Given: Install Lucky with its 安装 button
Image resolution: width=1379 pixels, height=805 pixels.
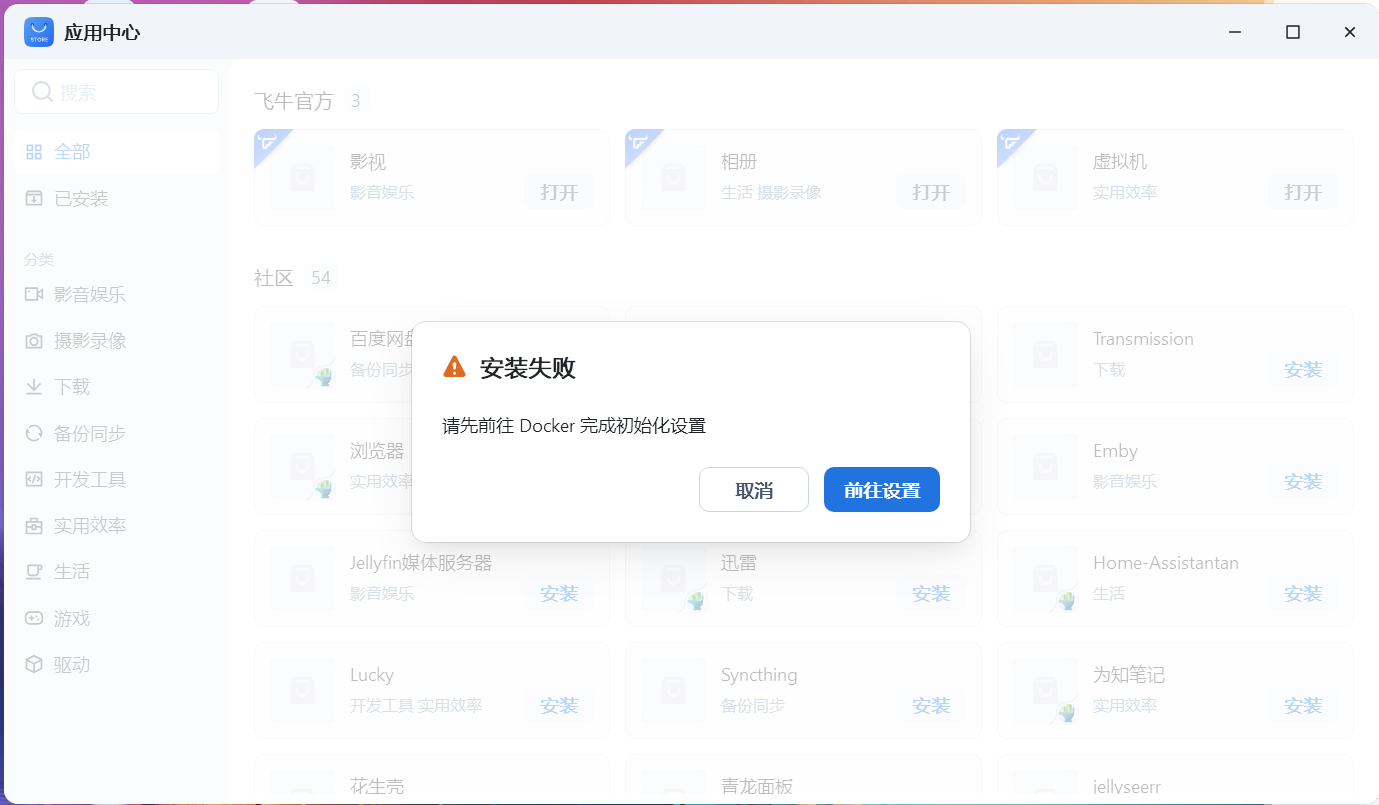Looking at the screenshot, I should pos(559,705).
